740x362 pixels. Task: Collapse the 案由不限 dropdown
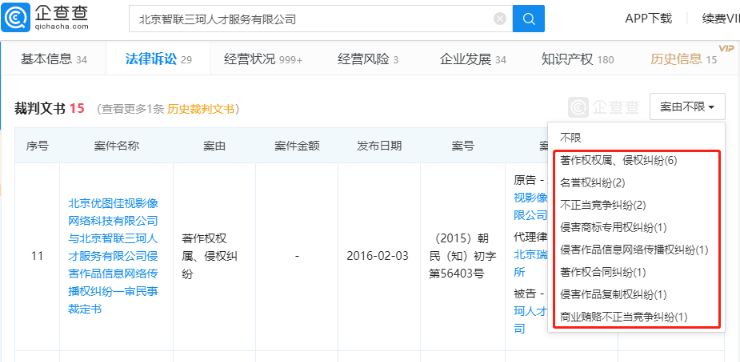pyautogui.click(x=687, y=107)
